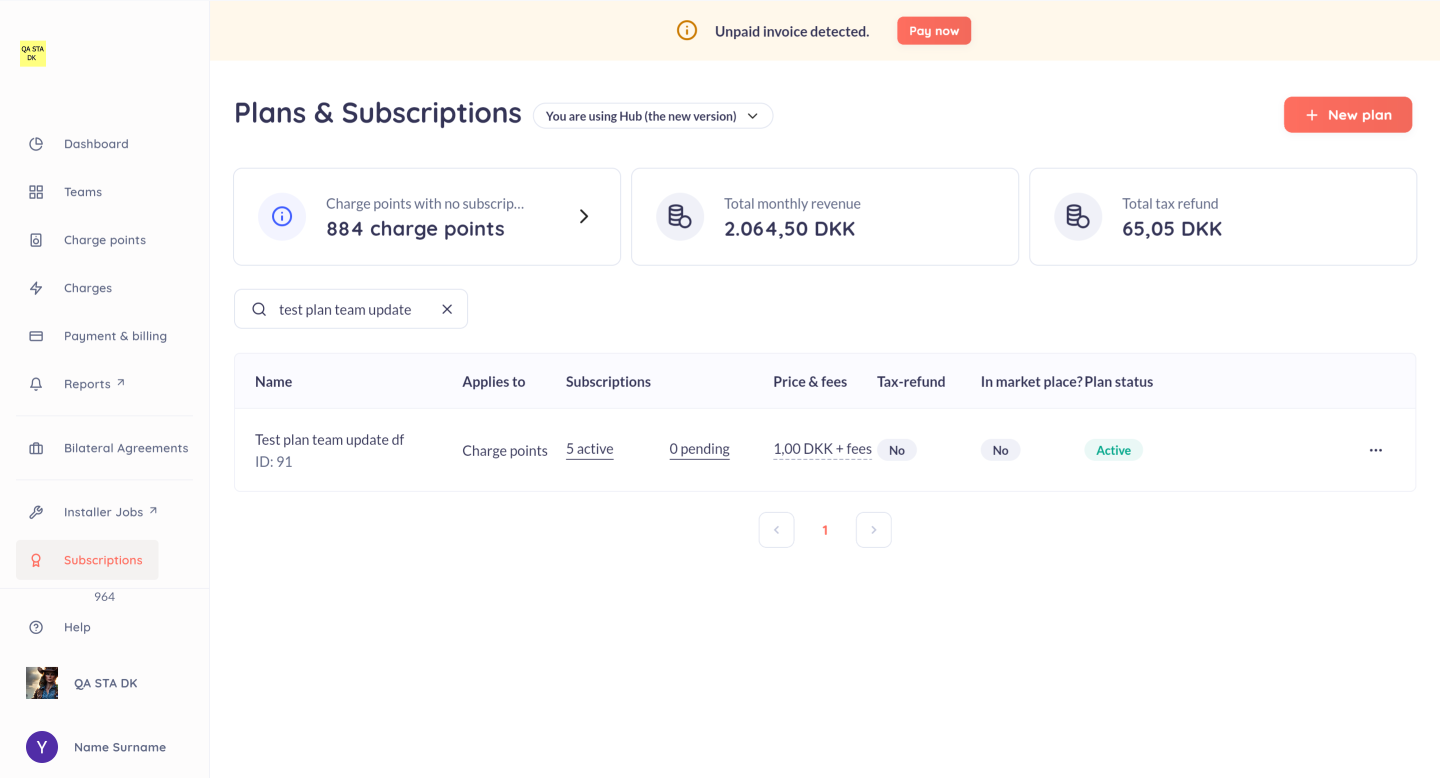This screenshot has height=778, width=1443.
Task: Create a New plan
Action: tap(1347, 115)
